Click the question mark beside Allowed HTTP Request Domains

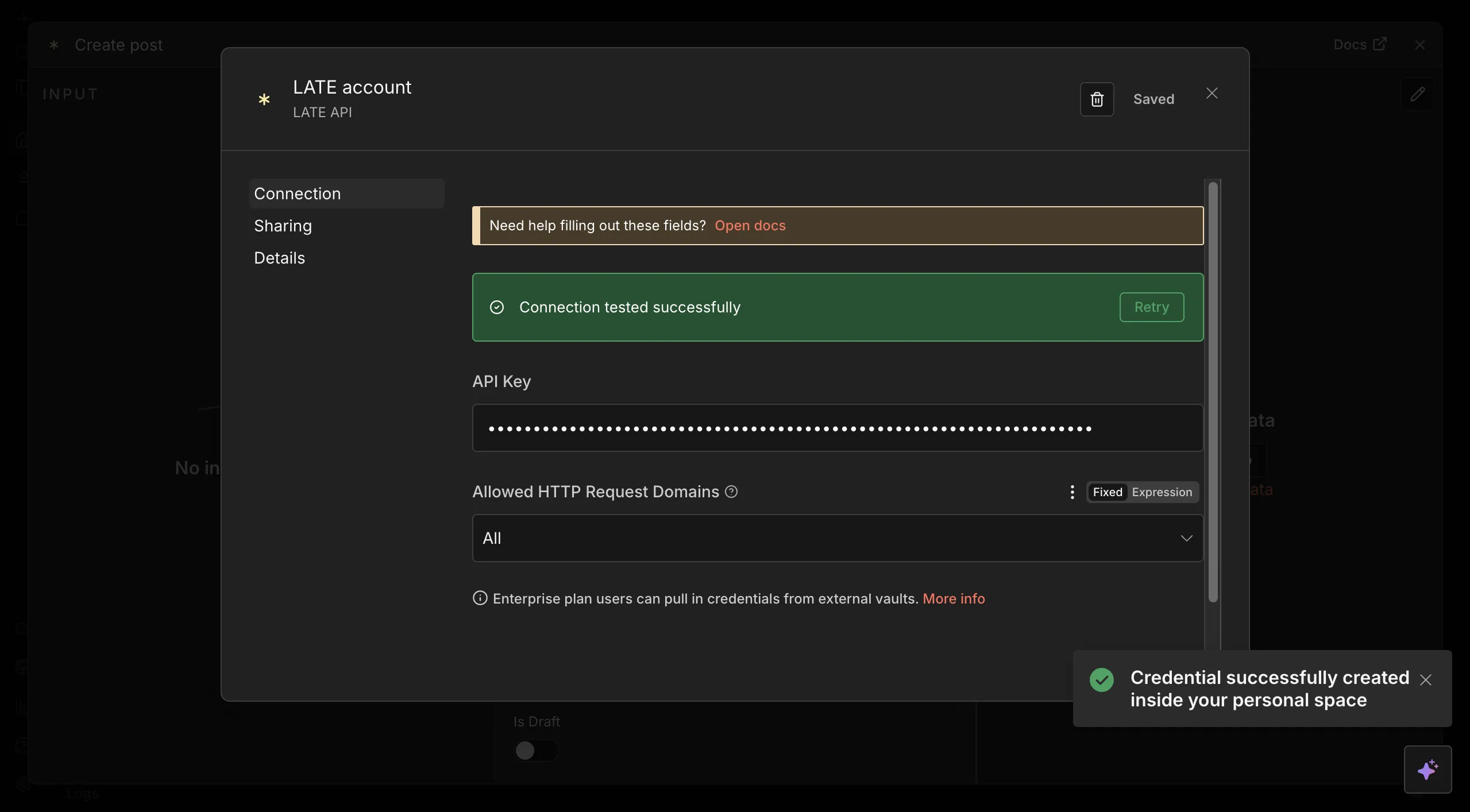tap(731, 492)
